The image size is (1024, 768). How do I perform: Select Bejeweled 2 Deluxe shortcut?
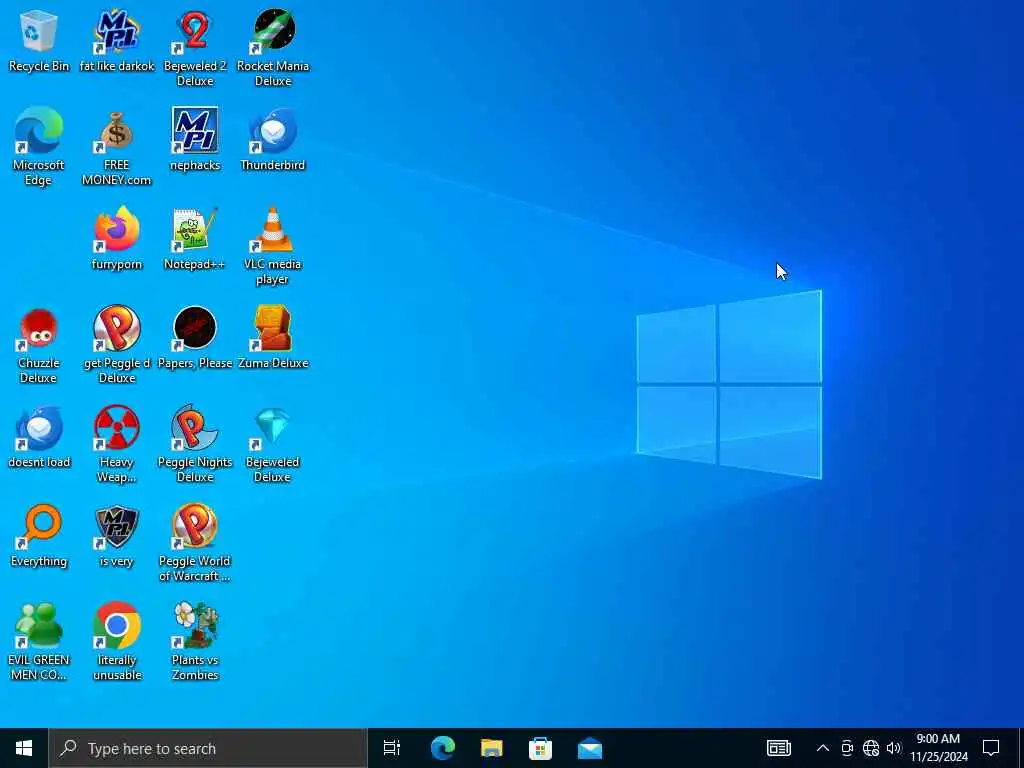(x=195, y=48)
